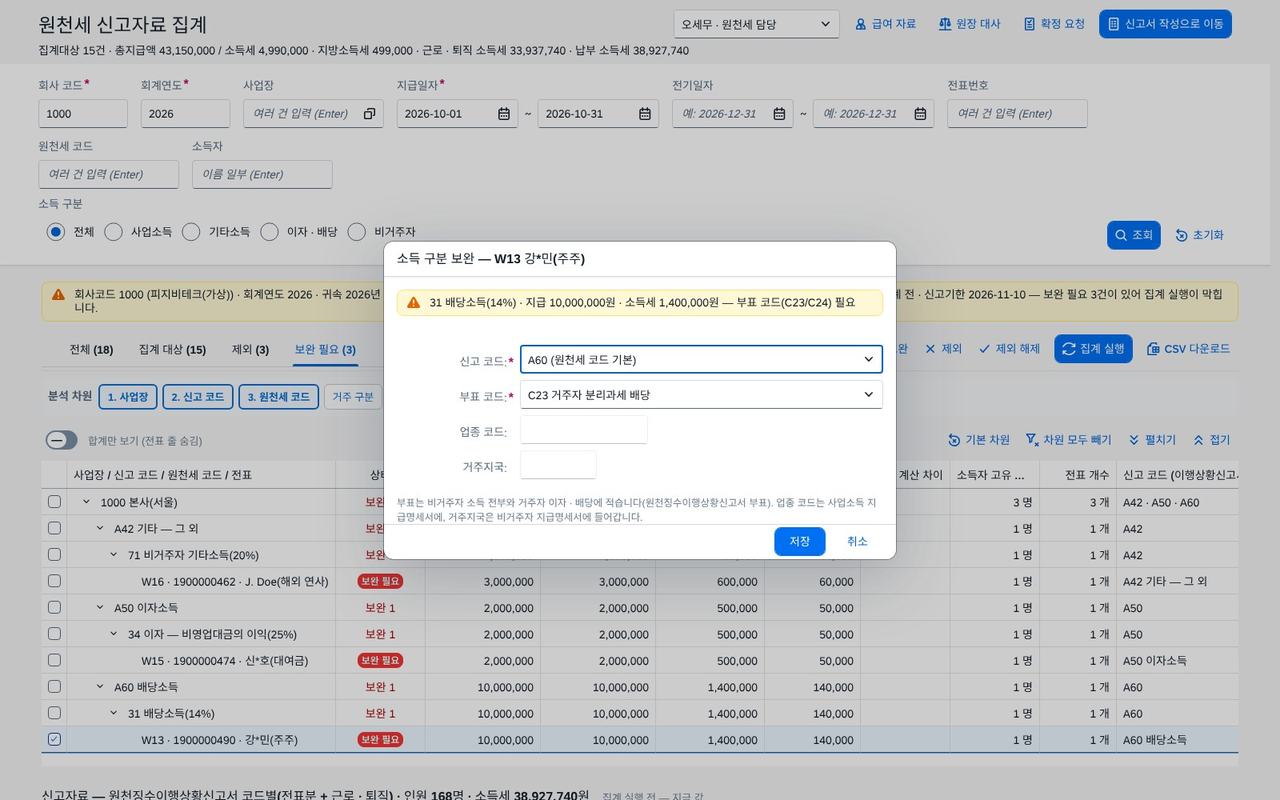Open 신고 코드 dropdown in dialog
The width and height of the screenshot is (1280, 800).
pos(701,360)
